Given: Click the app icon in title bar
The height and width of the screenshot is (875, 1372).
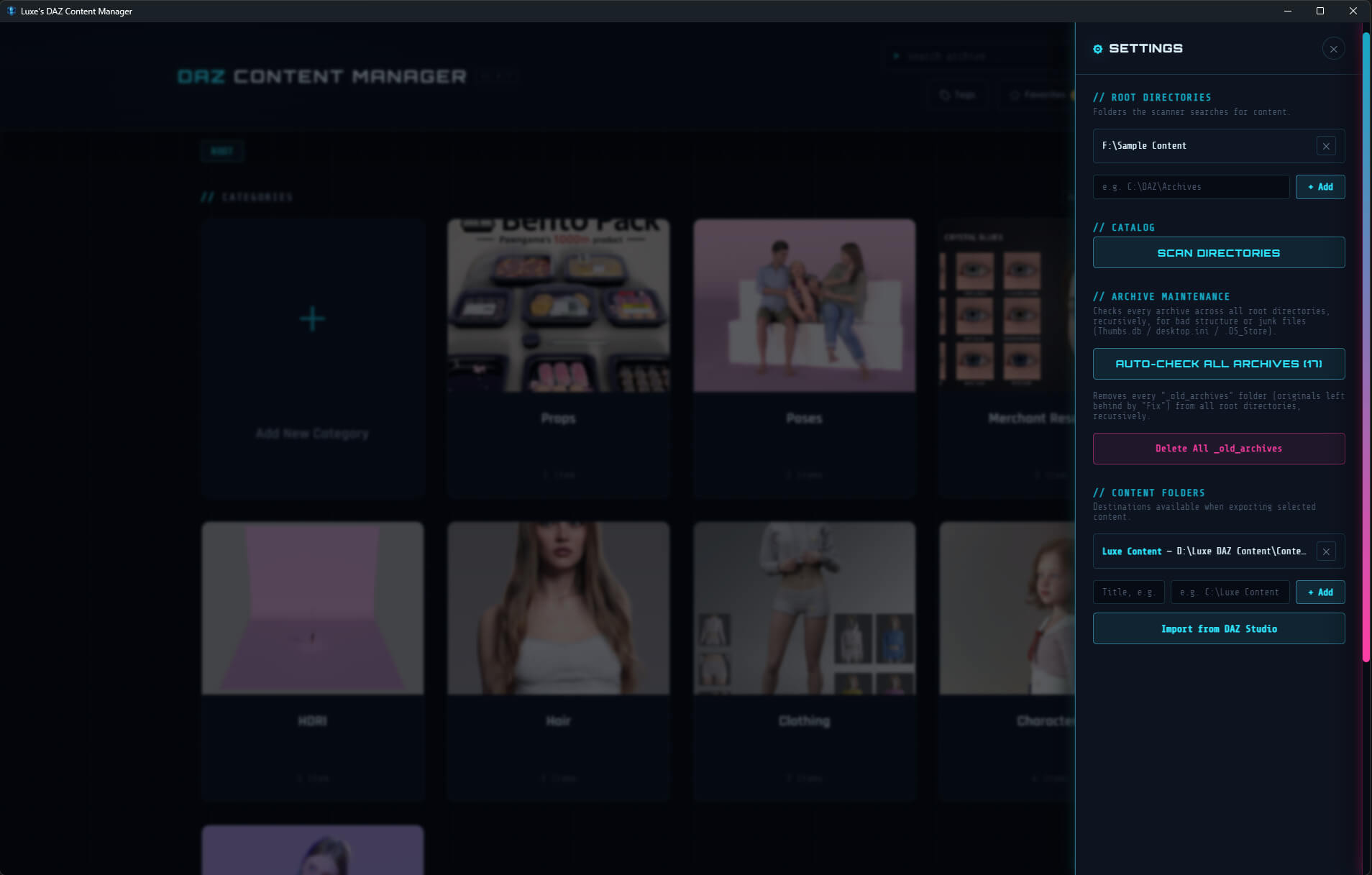Looking at the screenshot, I should [x=11, y=11].
